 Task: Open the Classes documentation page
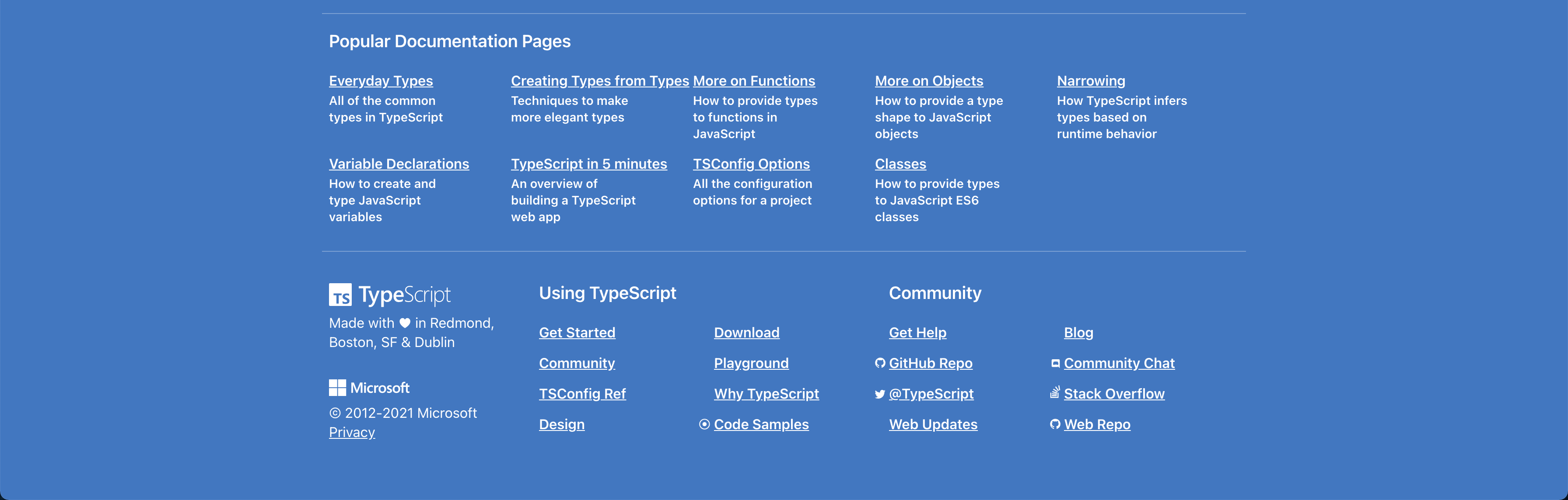(899, 164)
